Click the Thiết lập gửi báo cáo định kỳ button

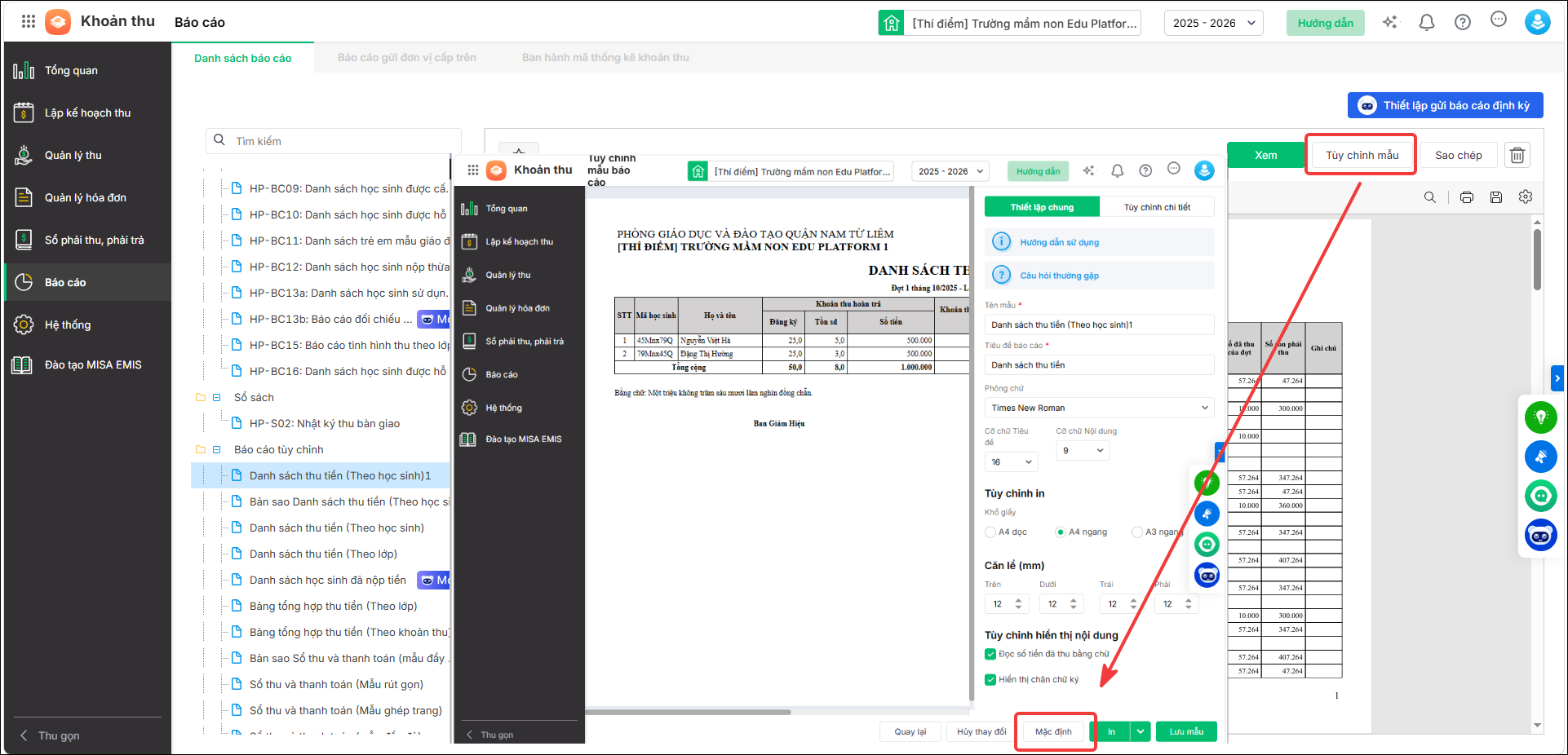point(1445,105)
